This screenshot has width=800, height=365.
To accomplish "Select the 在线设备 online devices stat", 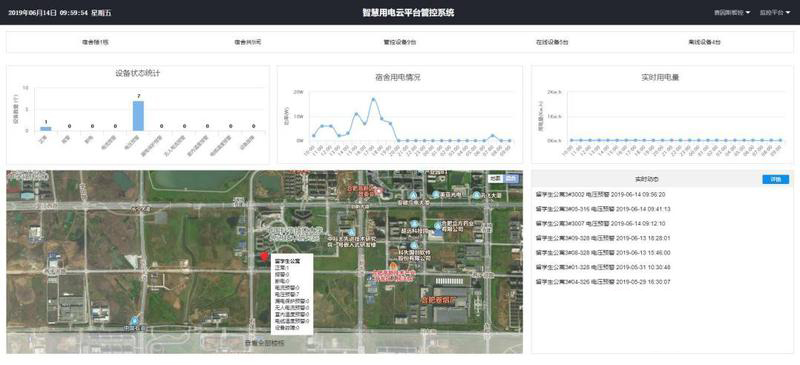I will (x=552, y=42).
